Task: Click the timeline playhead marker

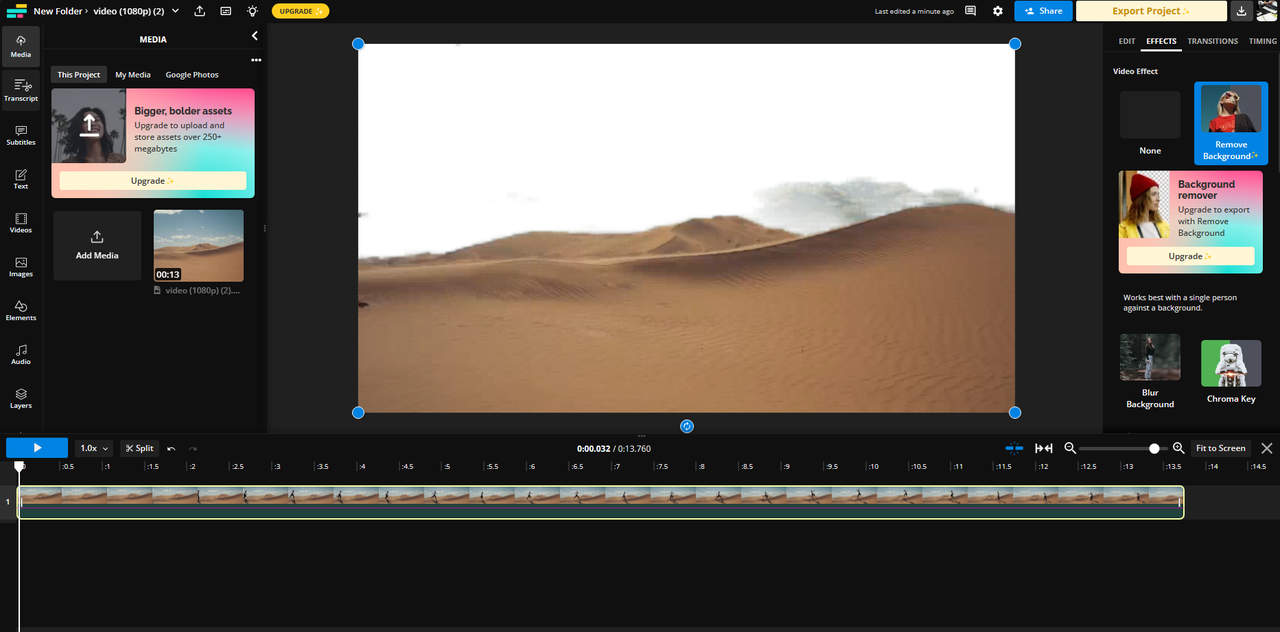Action: point(19,466)
